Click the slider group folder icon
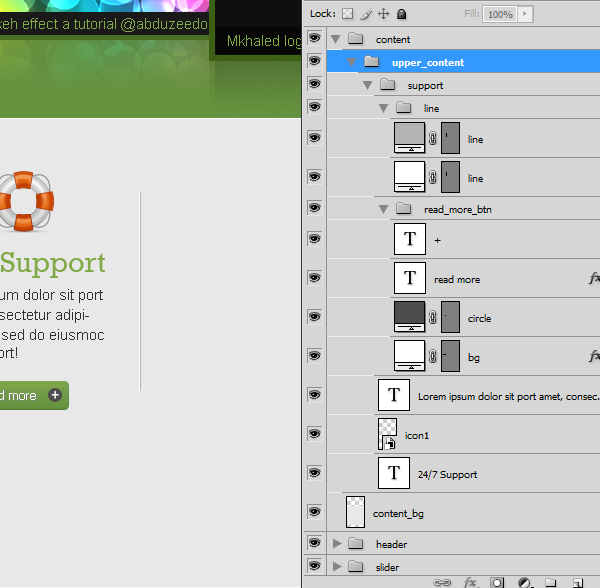The image size is (600, 588). pyautogui.click(x=355, y=566)
